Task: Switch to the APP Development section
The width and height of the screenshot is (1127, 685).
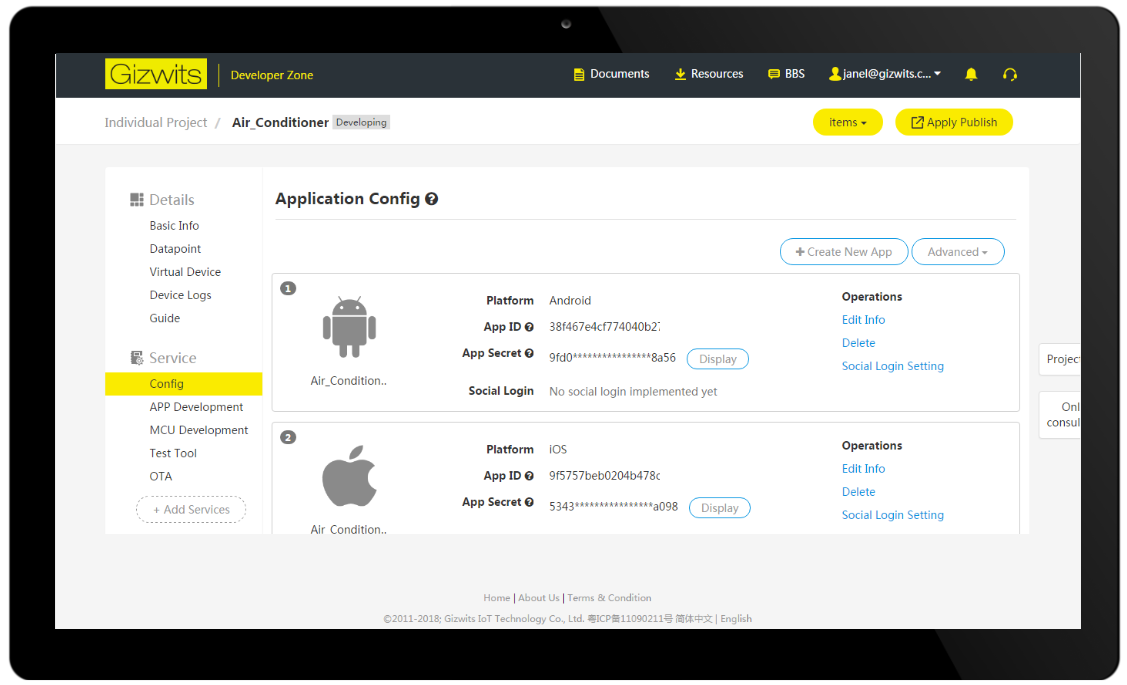Action: click(x=197, y=406)
